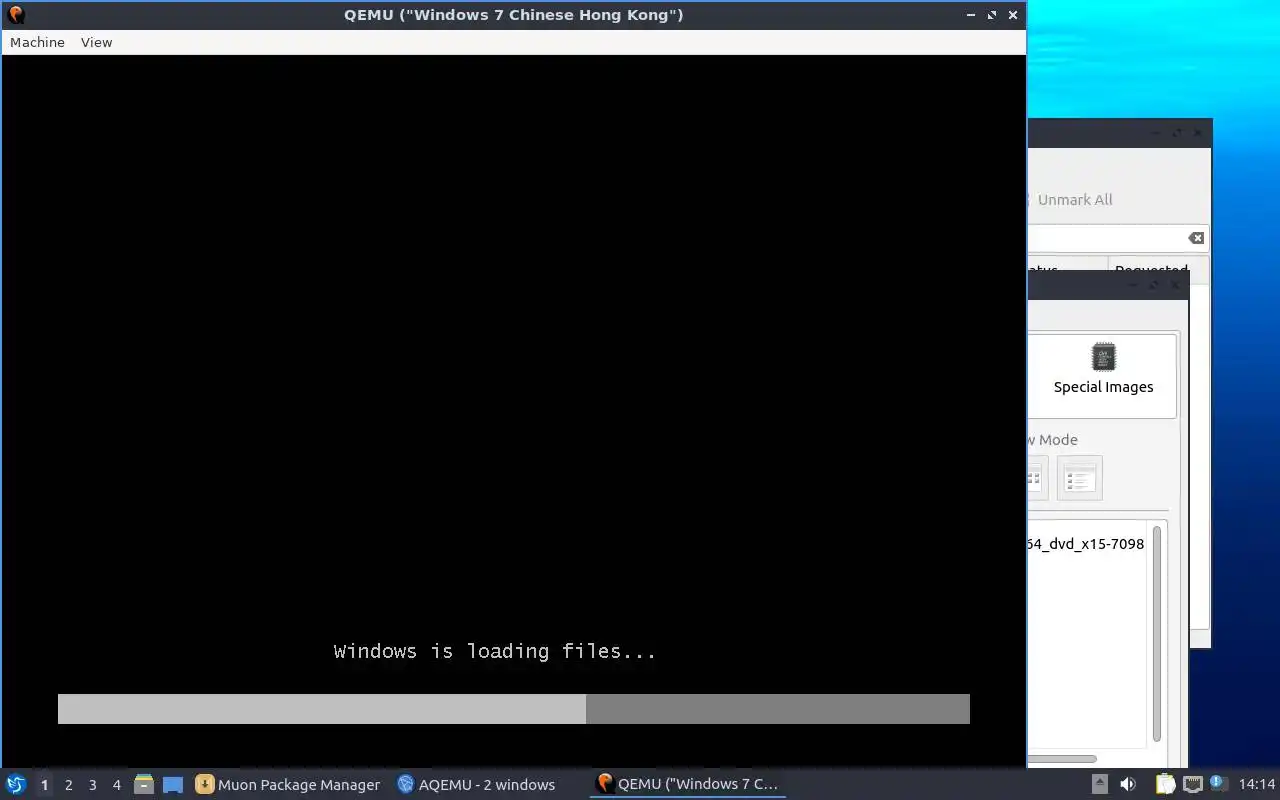This screenshot has width=1280, height=800.
Task: Select the dvd_x15-7098 image entry in AQEMU
Action: (1086, 544)
